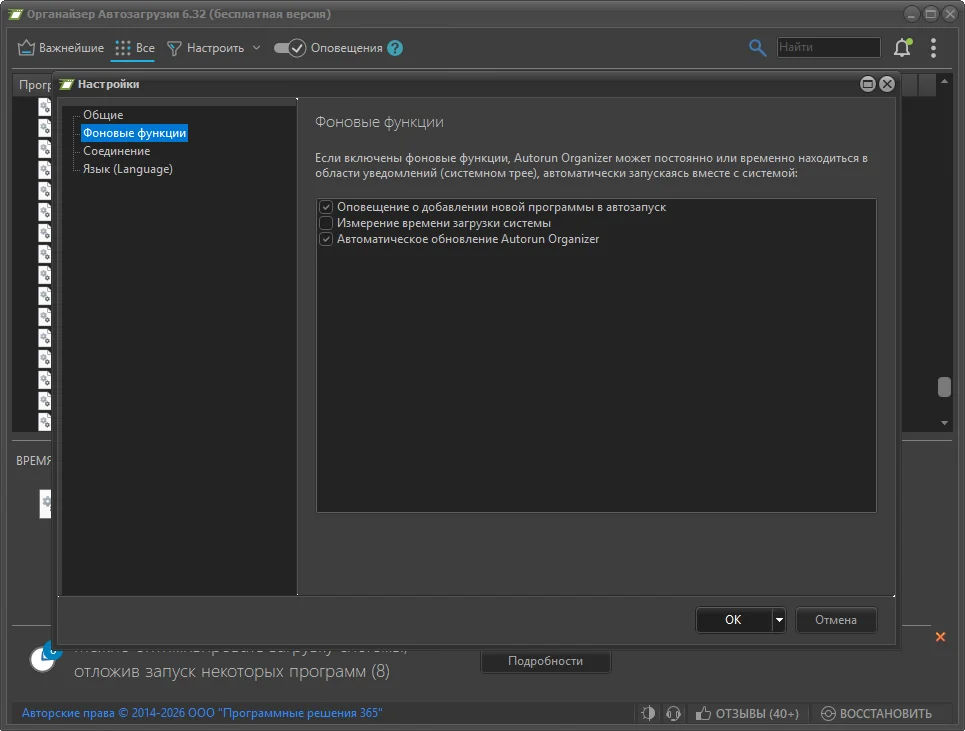Open the notifications bell icon
Screen dimensions: 965x731
pyautogui.click(x=902, y=48)
